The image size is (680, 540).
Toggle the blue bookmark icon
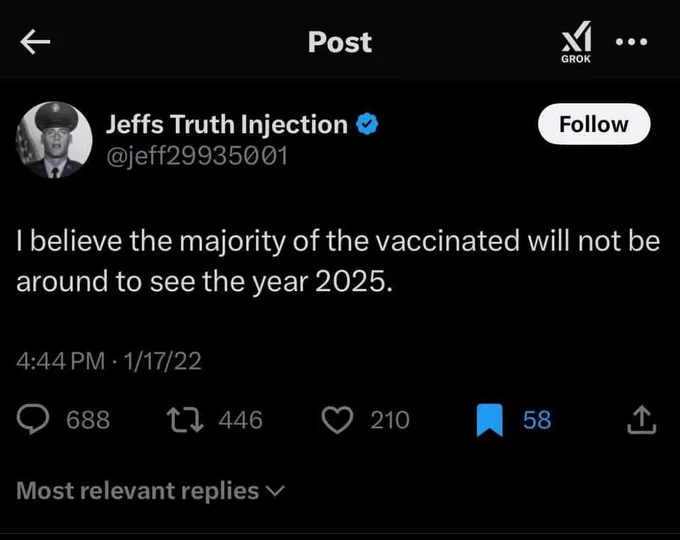tap(490, 420)
